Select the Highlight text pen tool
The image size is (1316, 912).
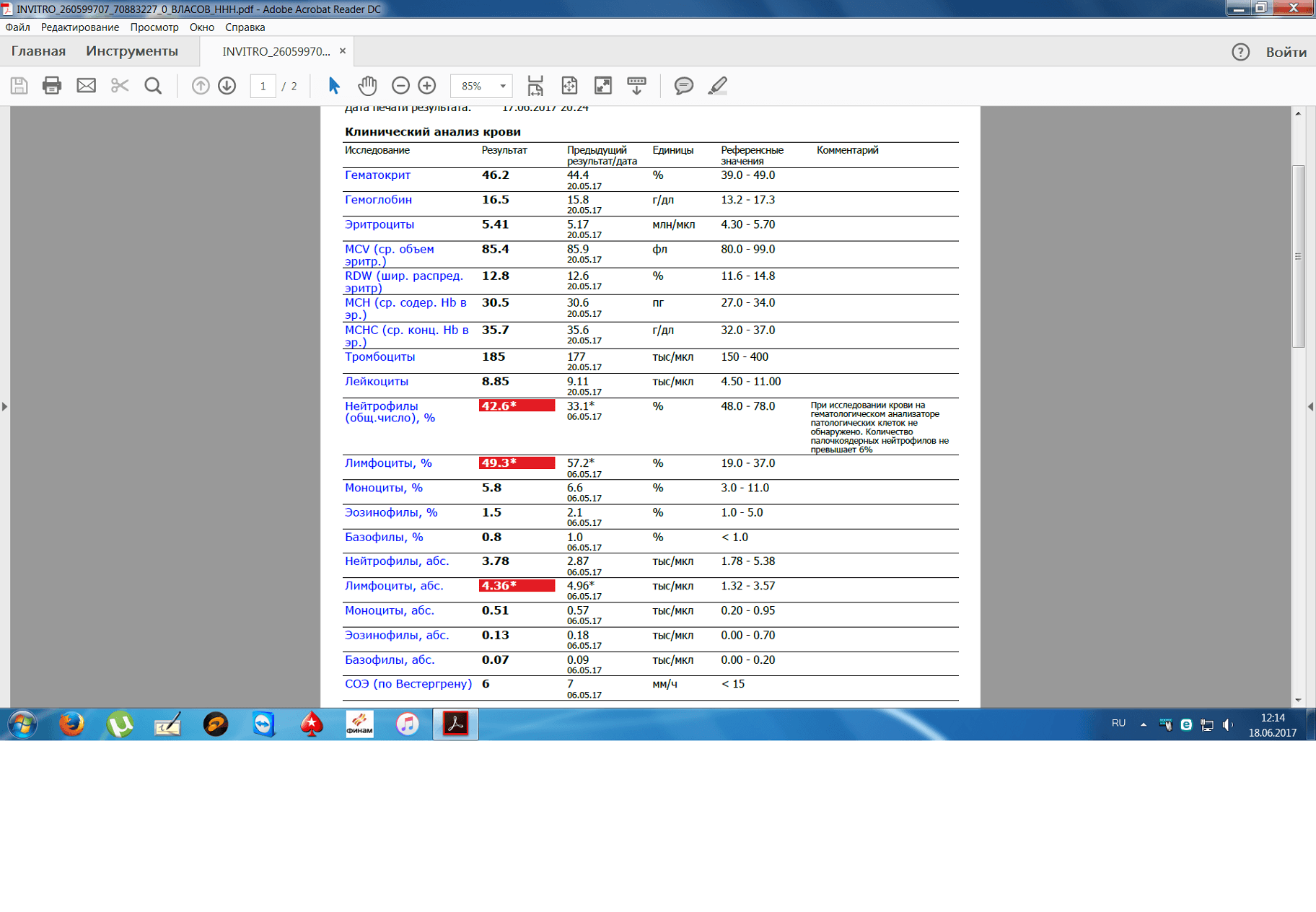[x=717, y=86]
